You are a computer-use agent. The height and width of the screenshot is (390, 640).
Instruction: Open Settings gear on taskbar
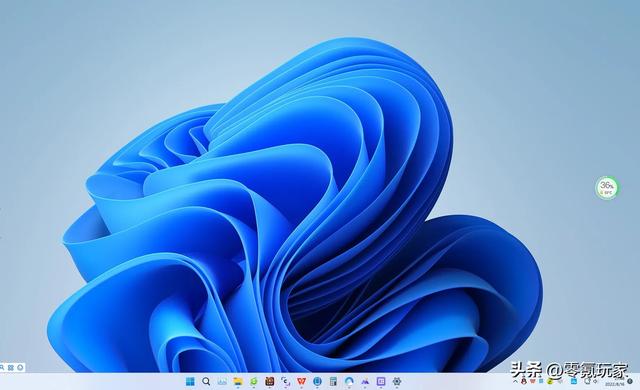pos(397,381)
